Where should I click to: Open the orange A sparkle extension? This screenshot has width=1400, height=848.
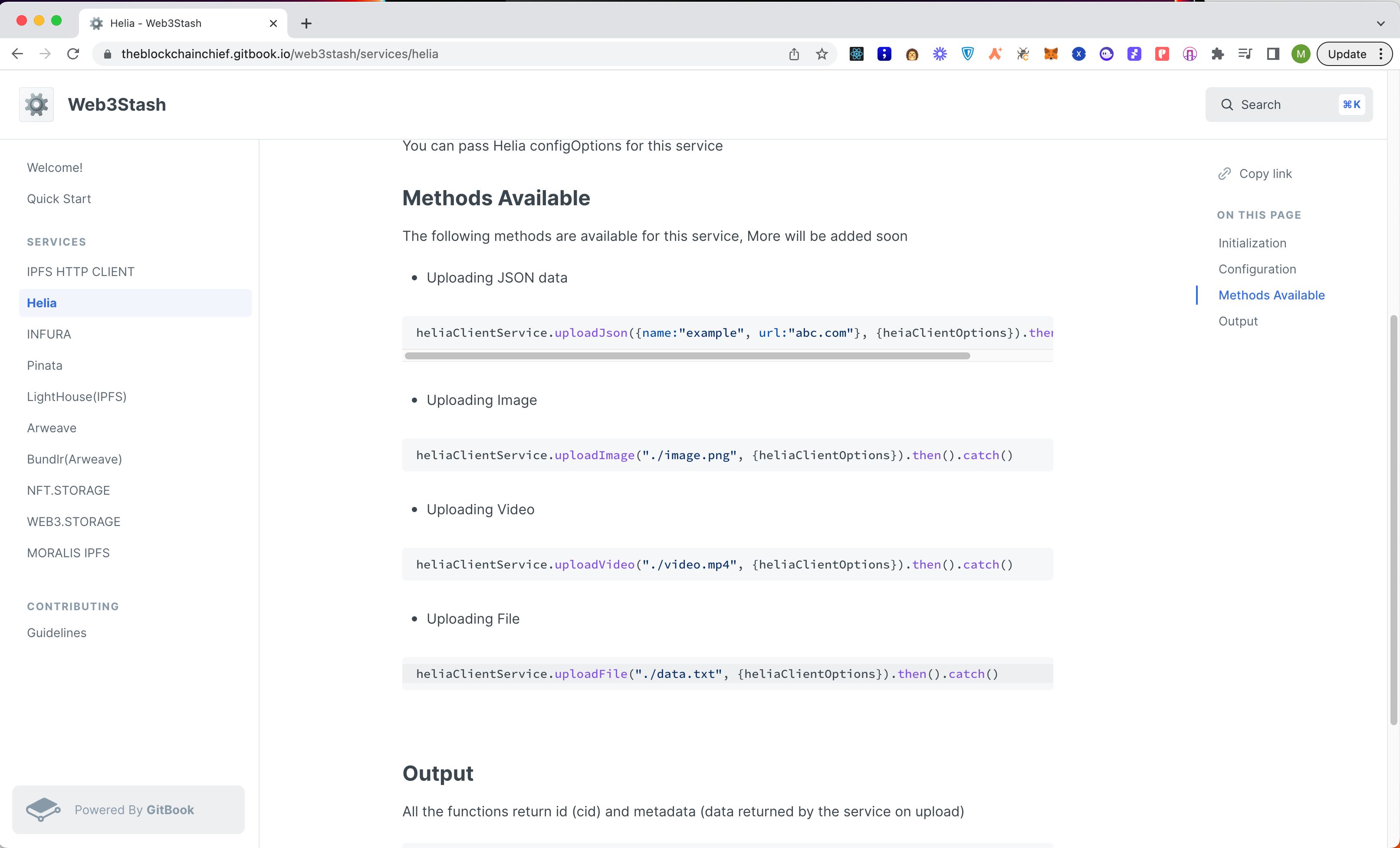tap(995, 54)
